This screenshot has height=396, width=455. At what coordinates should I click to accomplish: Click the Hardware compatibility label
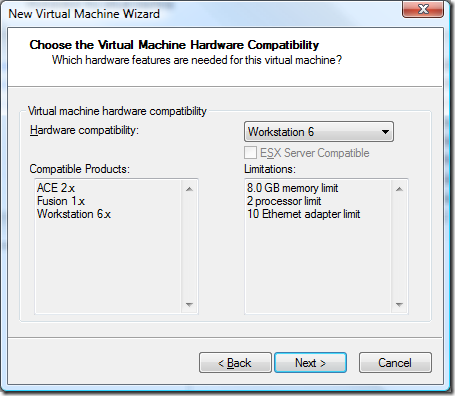click(x=84, y=130)
